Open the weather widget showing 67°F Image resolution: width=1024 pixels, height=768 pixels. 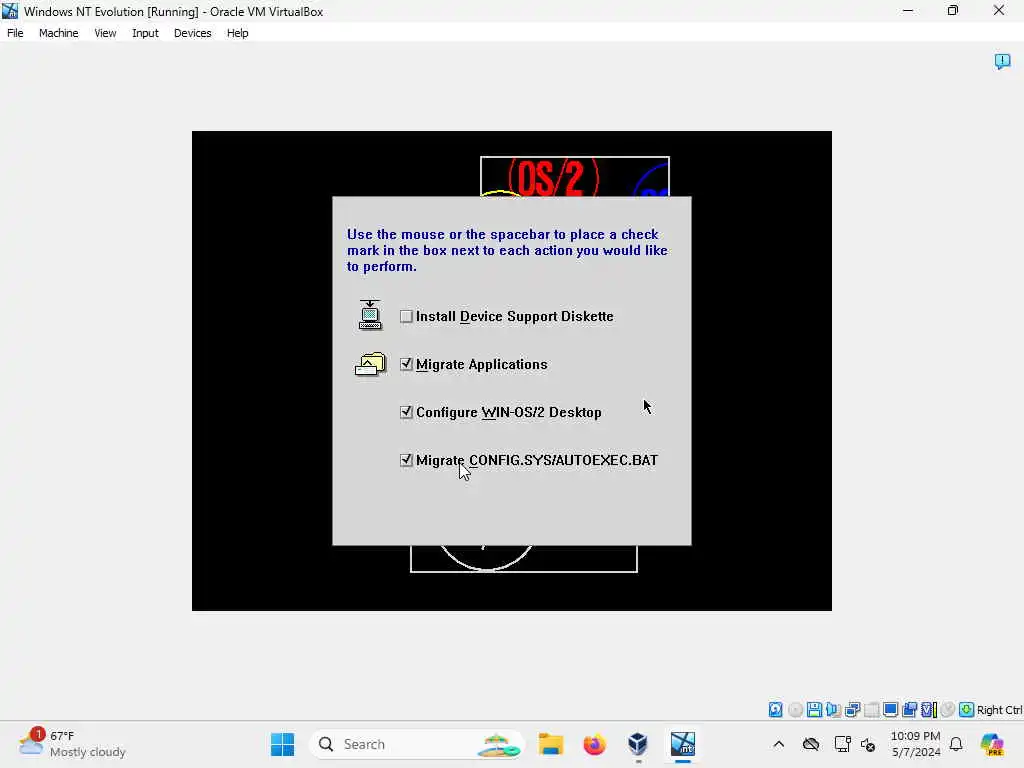[x=72, y=744]
